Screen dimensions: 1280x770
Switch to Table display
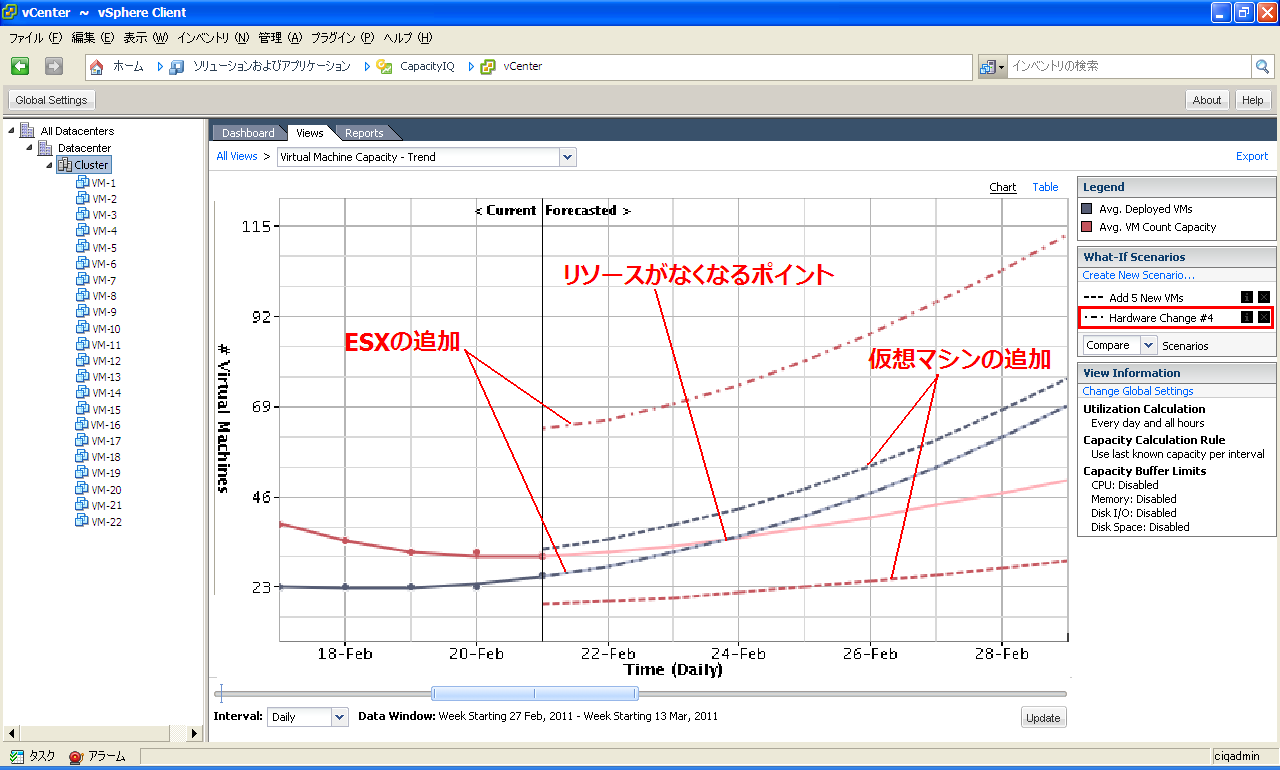[1045, 187]
